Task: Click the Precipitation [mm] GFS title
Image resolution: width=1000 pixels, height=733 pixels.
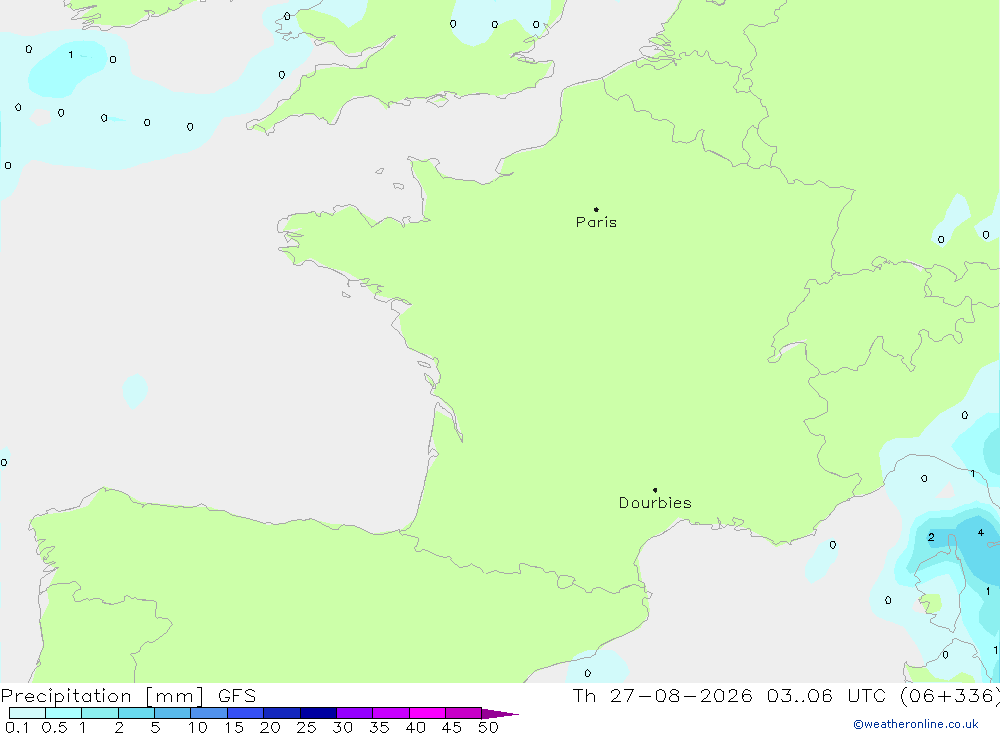Action: pyautogui.click(x=129, y=695)
